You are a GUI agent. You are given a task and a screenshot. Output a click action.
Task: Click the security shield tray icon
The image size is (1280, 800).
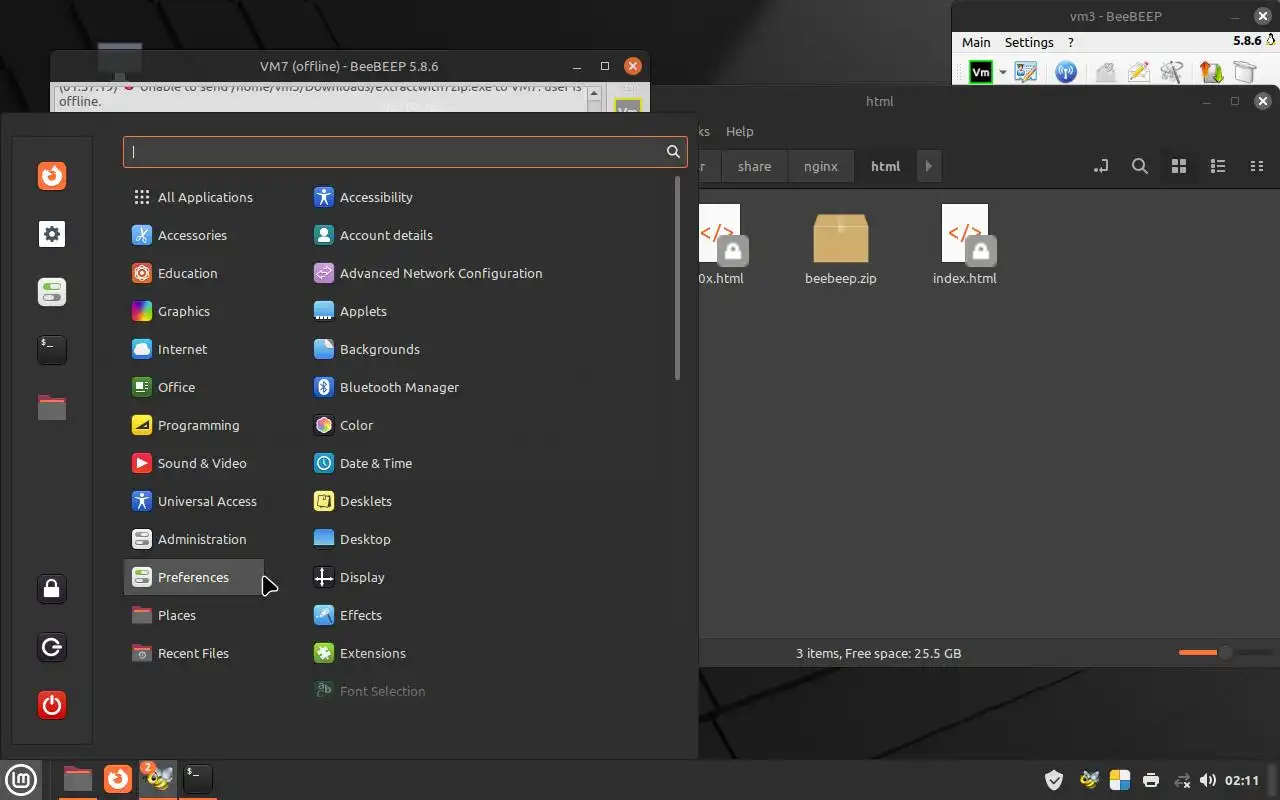pos(1053,780)
